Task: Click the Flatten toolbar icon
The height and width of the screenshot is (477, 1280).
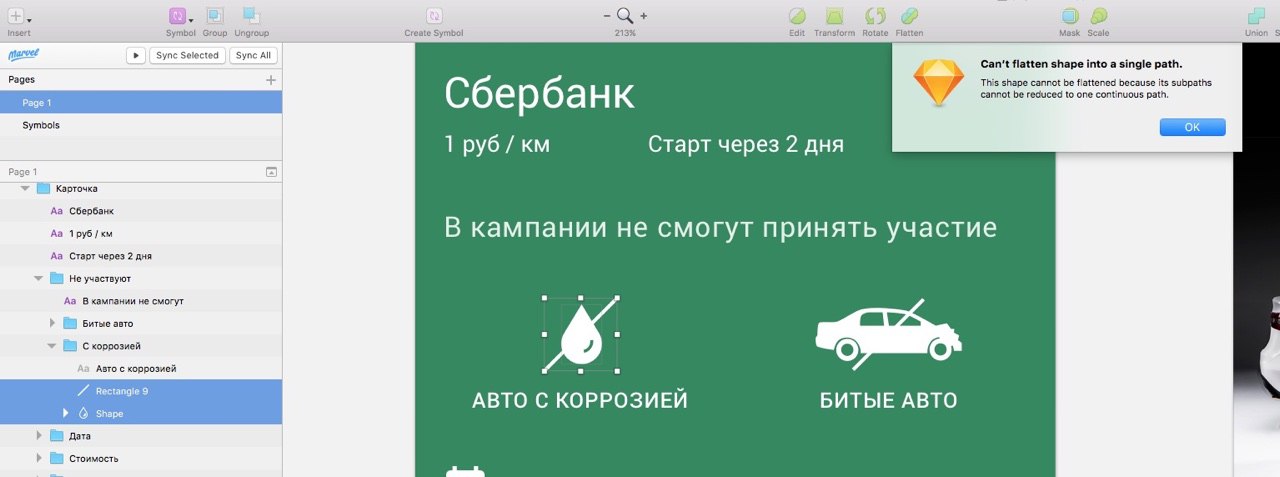Action: (909, 16)
